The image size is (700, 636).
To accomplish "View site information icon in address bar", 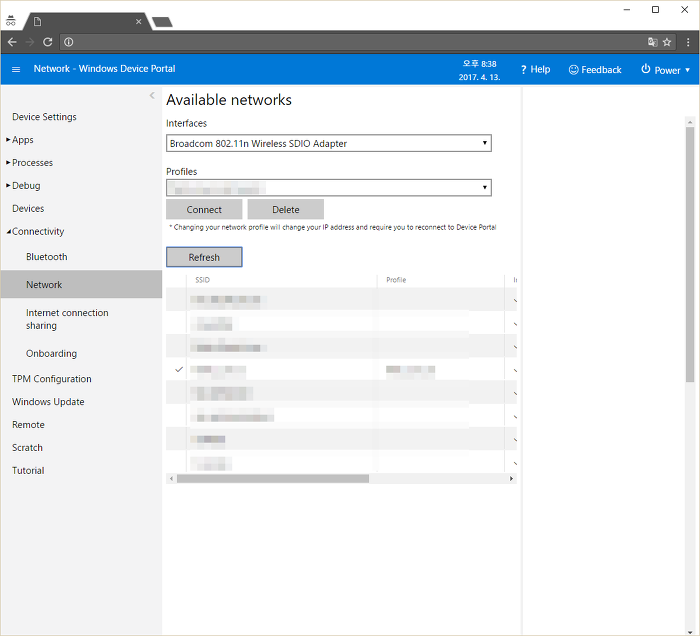I will 68,42.
